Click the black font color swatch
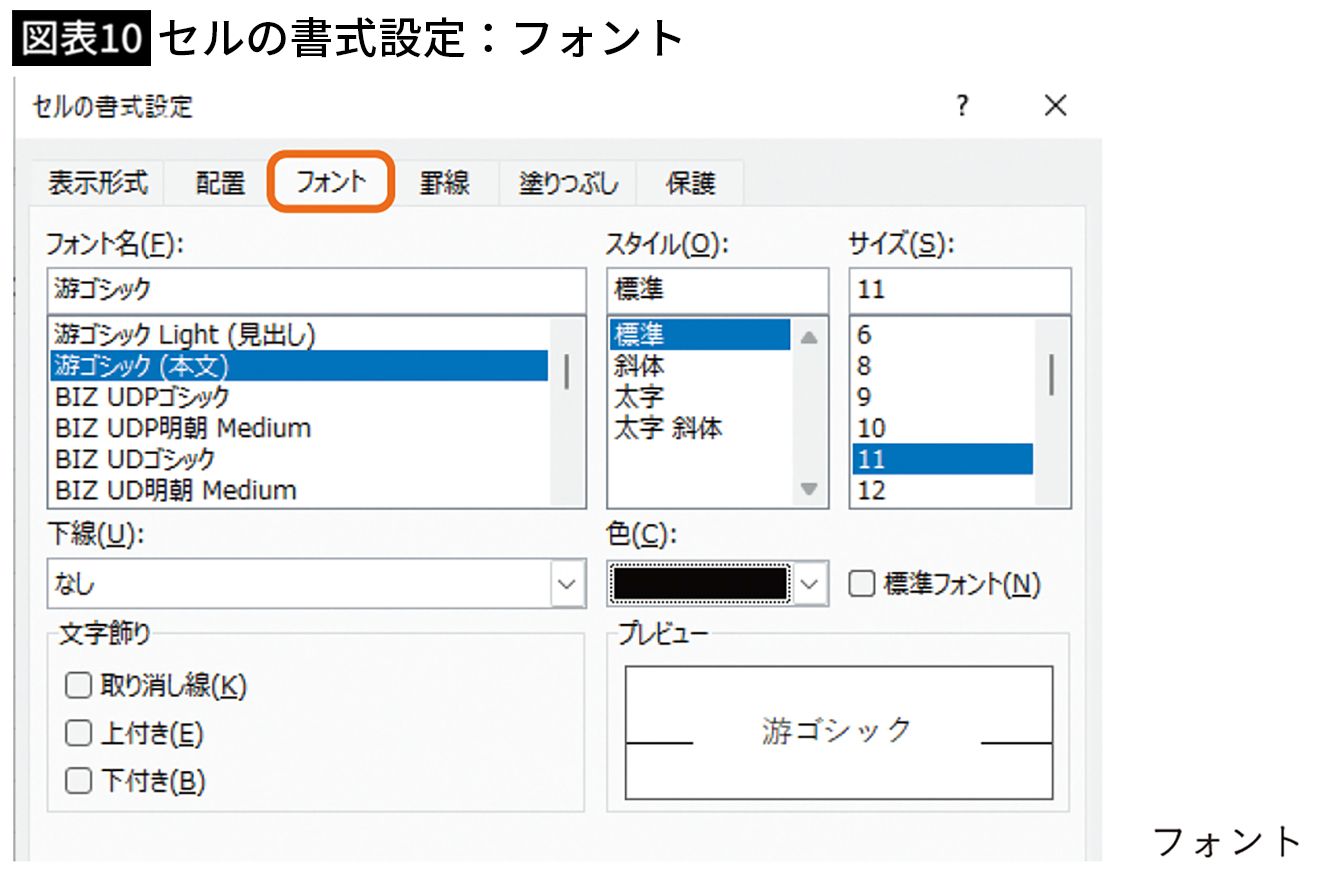This screenshot has height=880, width=1340. (x=700, y=584)
